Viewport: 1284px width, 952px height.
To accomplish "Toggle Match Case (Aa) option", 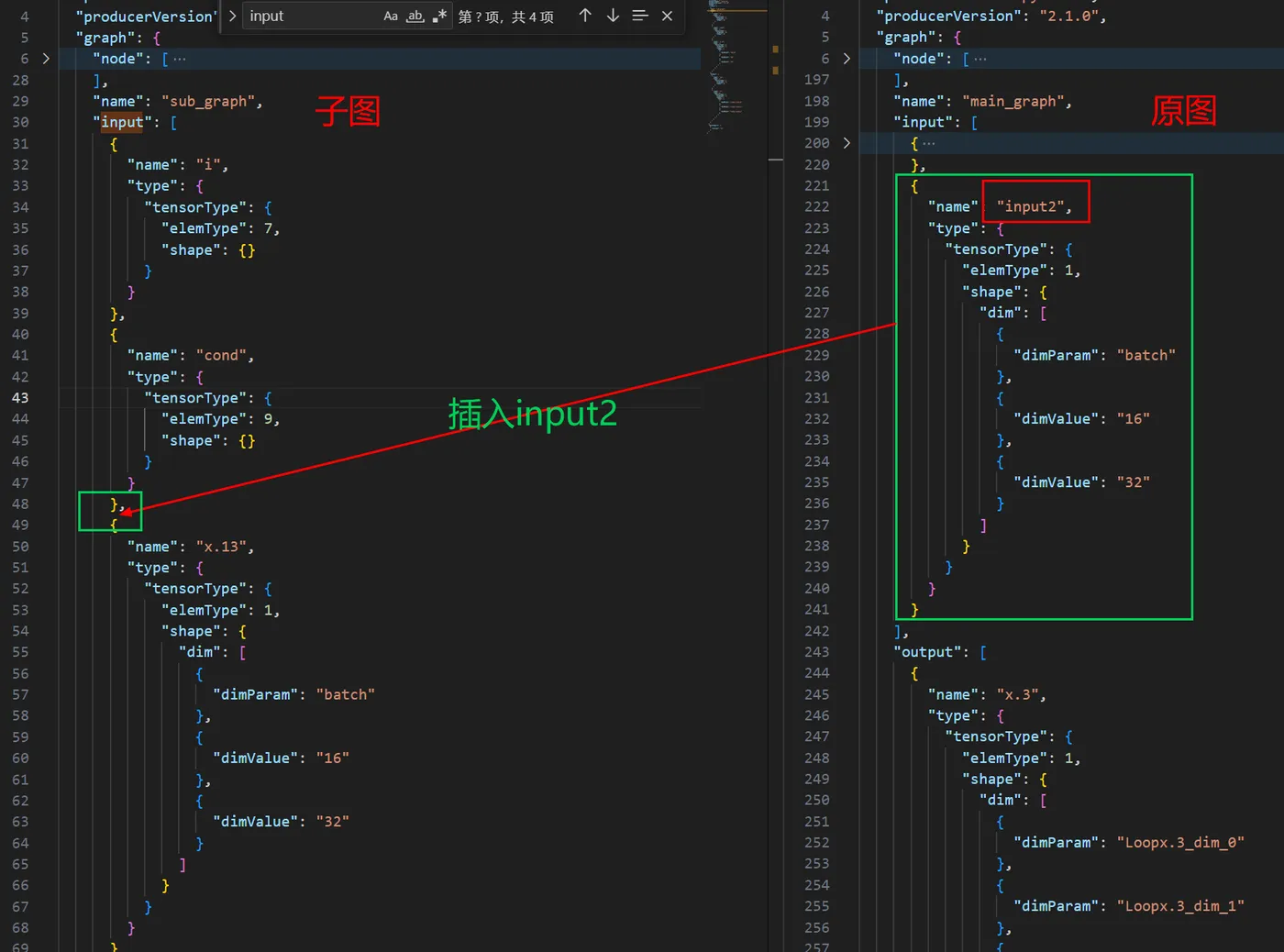I will [391, 16].
